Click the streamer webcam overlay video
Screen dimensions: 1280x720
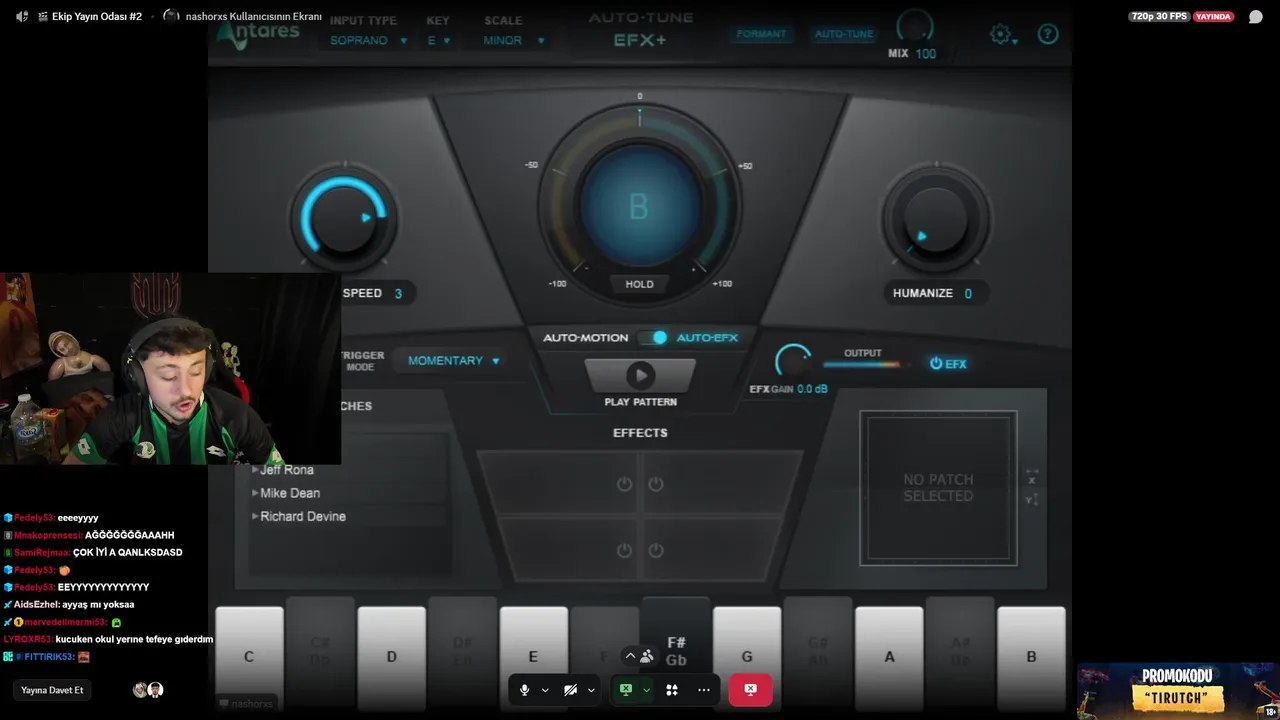[x=170, y=369]
